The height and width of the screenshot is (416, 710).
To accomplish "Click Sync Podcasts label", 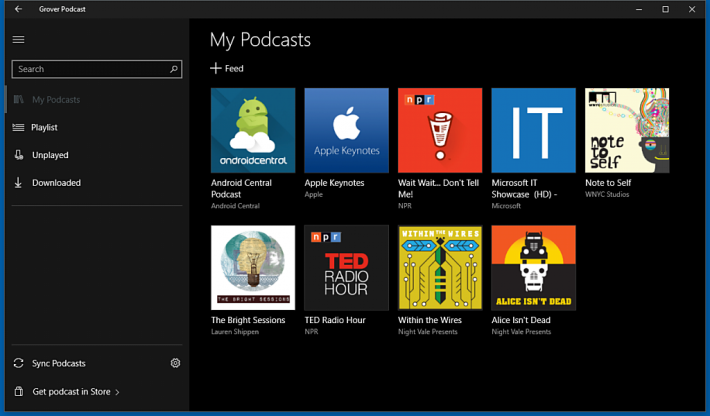I will (58, 363).
